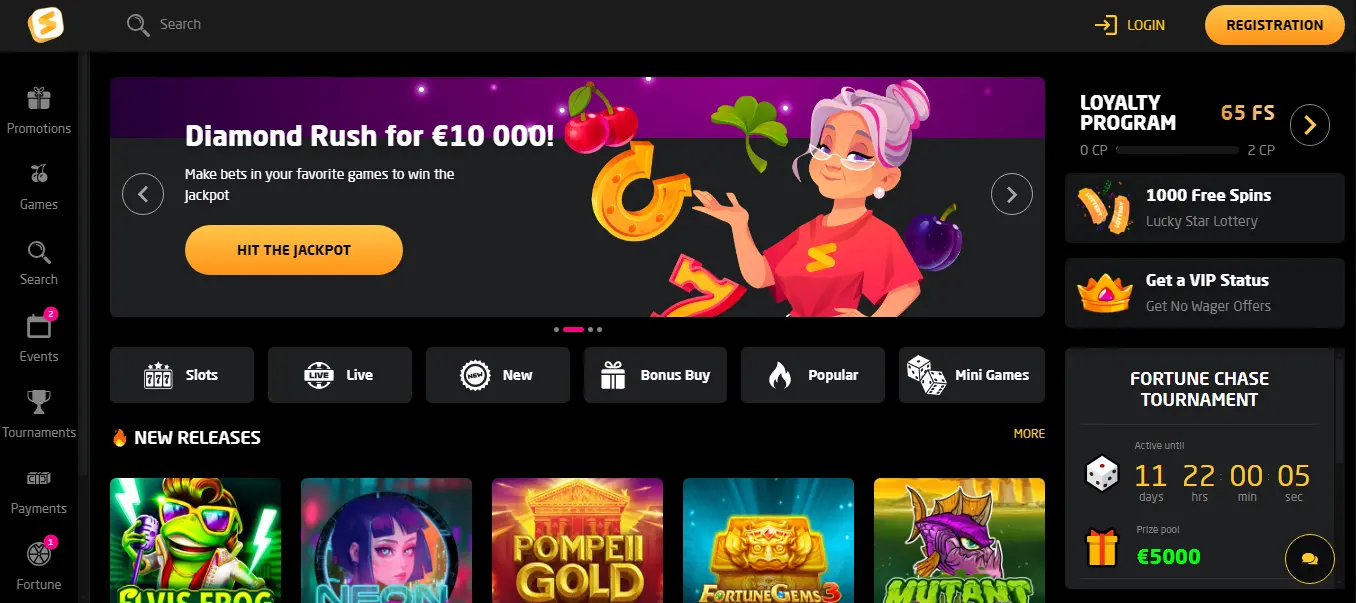Viewport: 1356px width, 603px height.
Task: Click the Registration button
Action: [x=1274, y=25]
